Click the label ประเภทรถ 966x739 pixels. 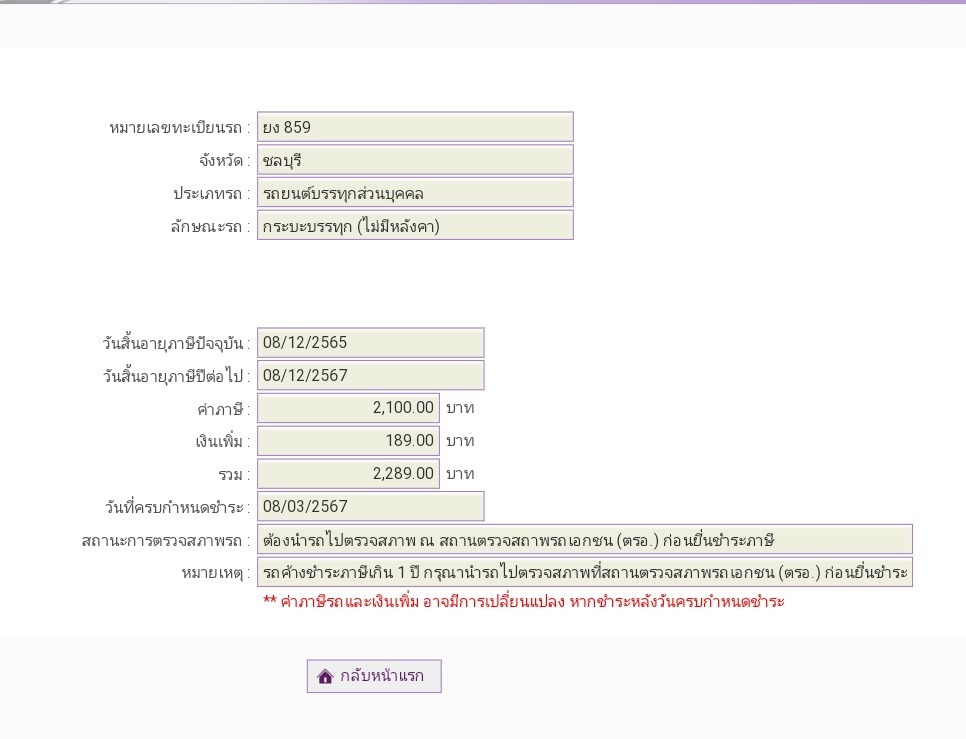(211, 194)
